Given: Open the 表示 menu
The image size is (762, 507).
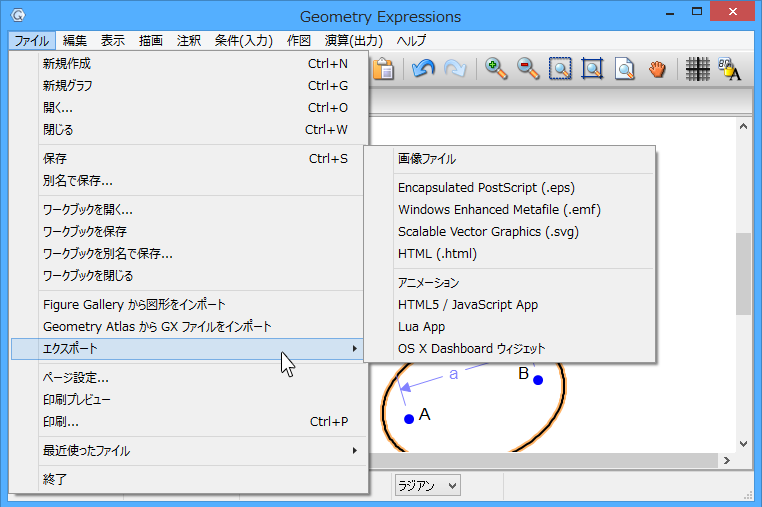Looking at the screenshot, I should pyautogui.click(x=113, y=40).
